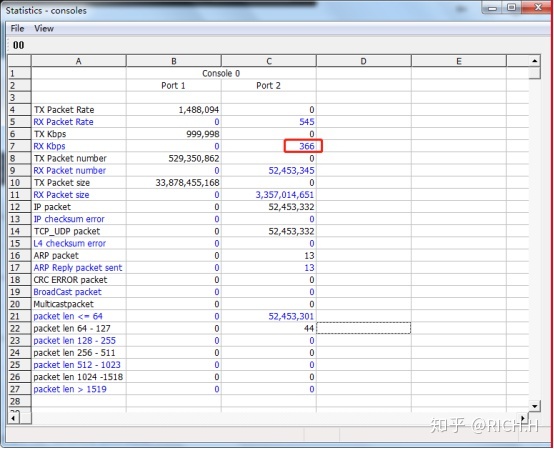Select the packet len 512 - 1023 label

pyautogui.click(x=77, y=365)
